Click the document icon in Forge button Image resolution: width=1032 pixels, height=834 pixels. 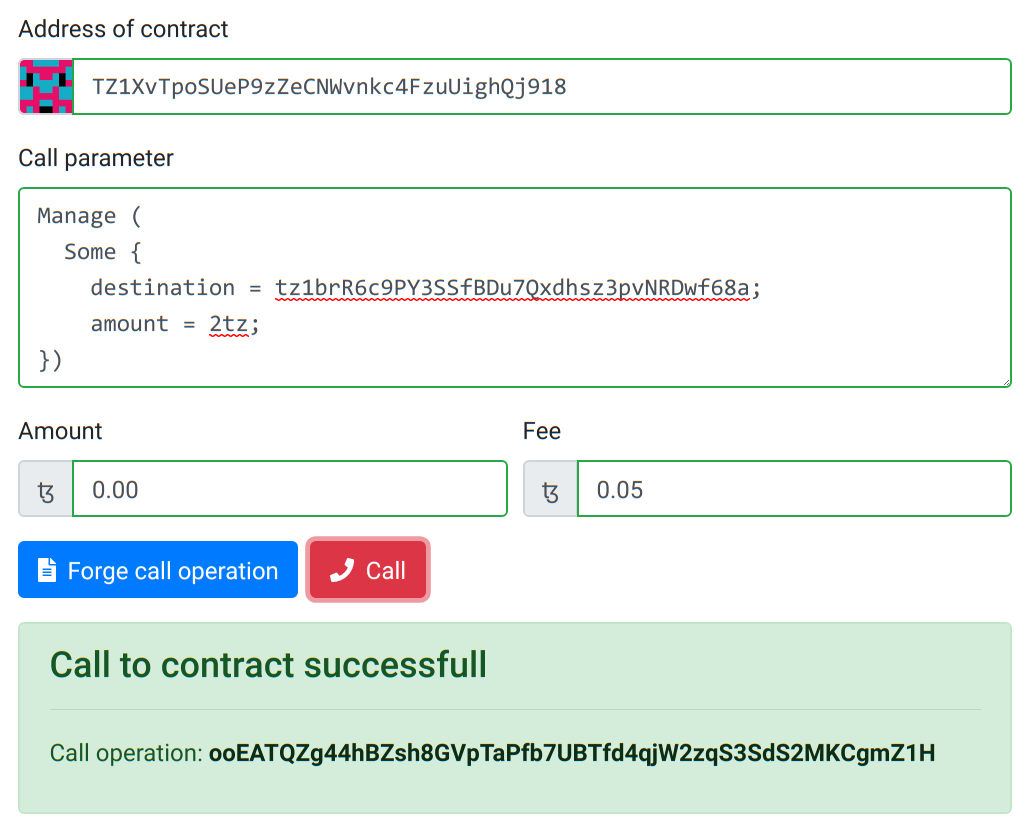tap(46, 570)
